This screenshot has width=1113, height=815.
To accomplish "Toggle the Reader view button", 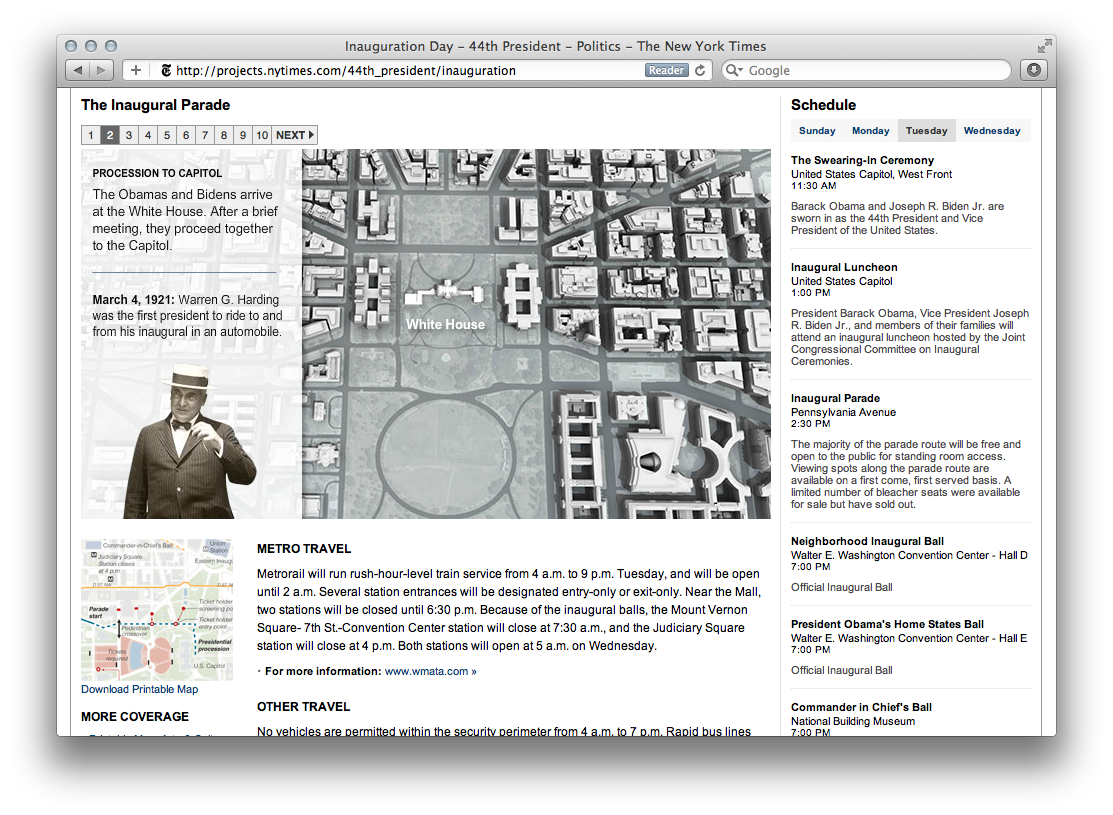I will click(x=666, y=71).
